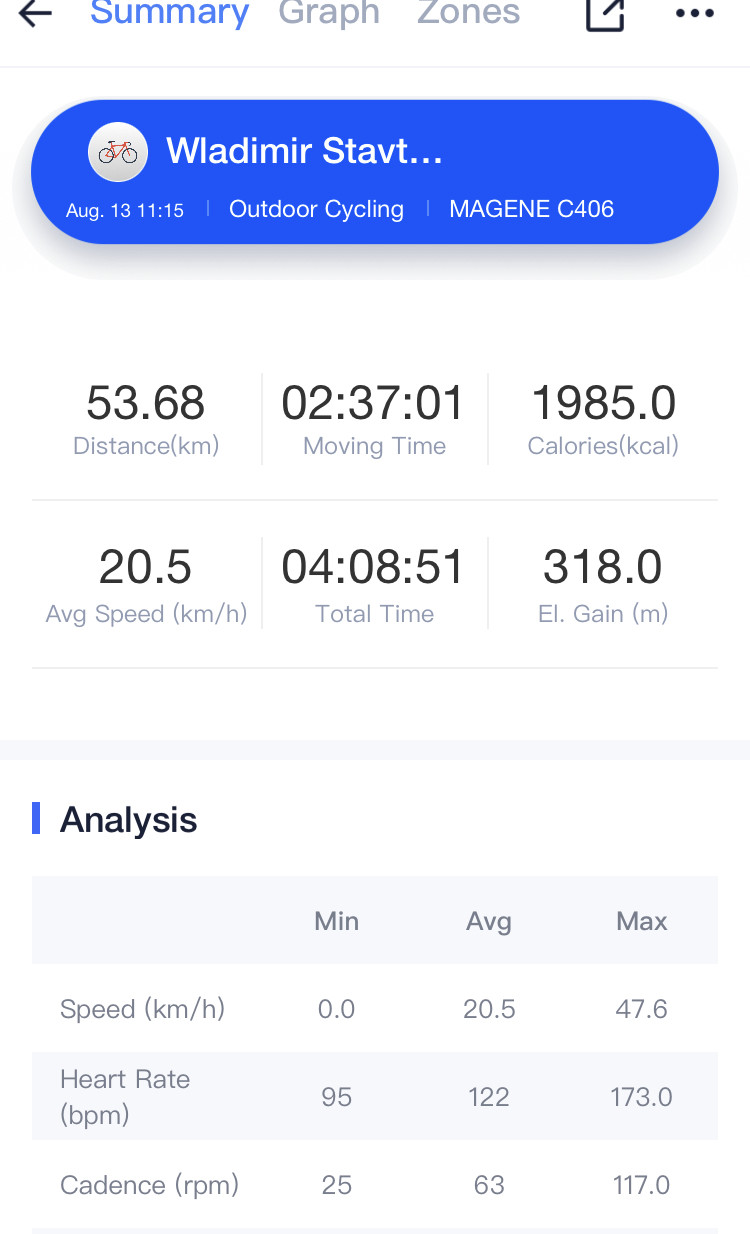Select the 02:37:01 Moving Time stat
The width and height of the screenshot is (750, 1234).
(374, 419)
